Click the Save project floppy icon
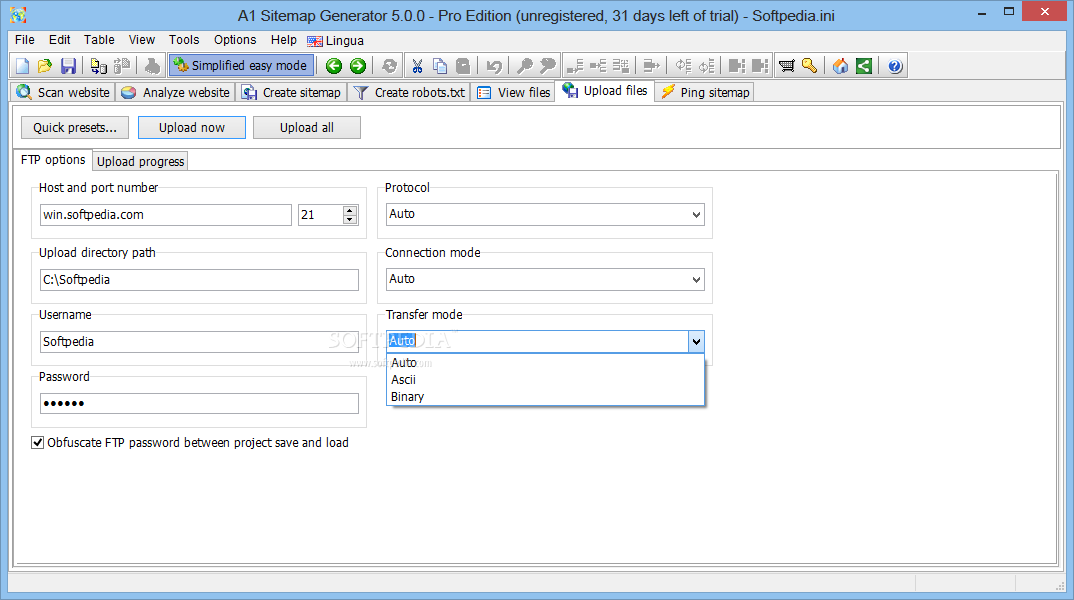 (x=68, y=66)
